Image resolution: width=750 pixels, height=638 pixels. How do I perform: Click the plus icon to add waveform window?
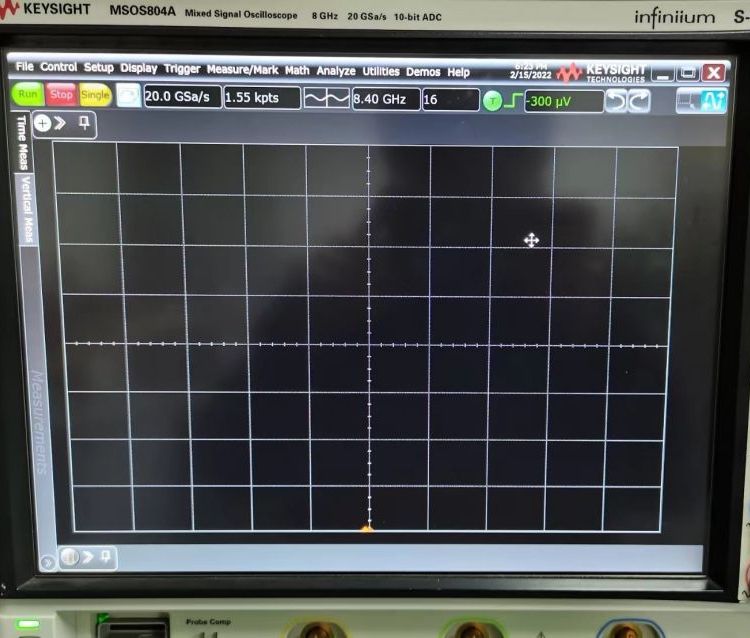[43, 123]
